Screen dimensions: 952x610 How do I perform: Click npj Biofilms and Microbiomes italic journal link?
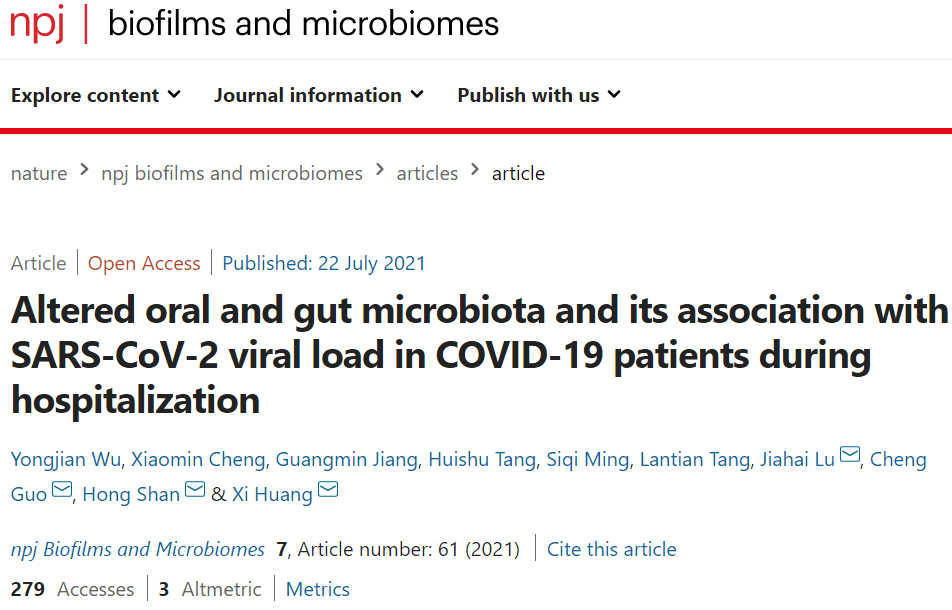pyautogui.click(x=138, y=549)
